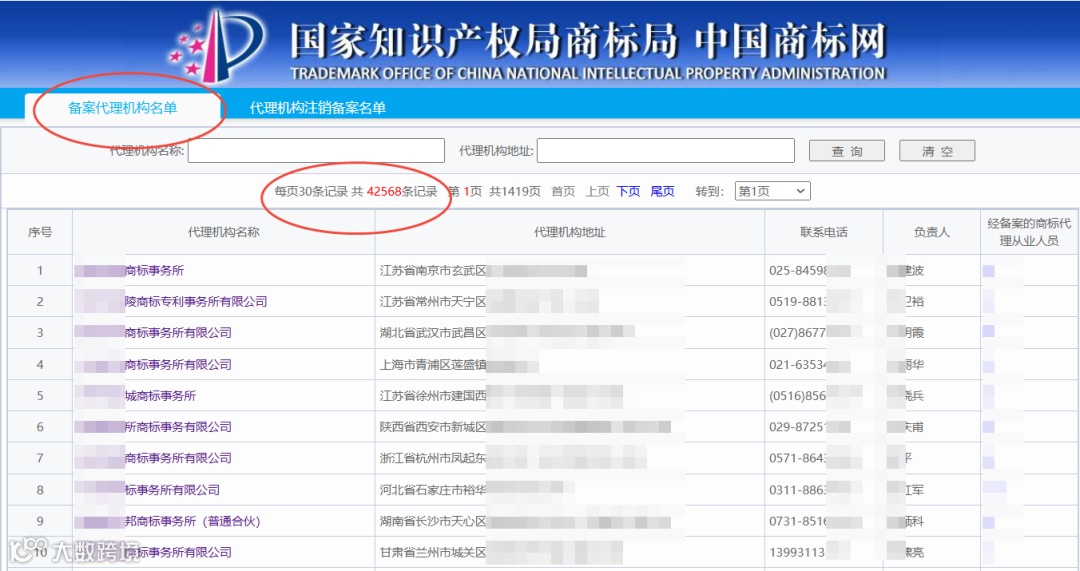
Task: Select address cell 浙江省杭州市凤起东
Action: (433, 458)
